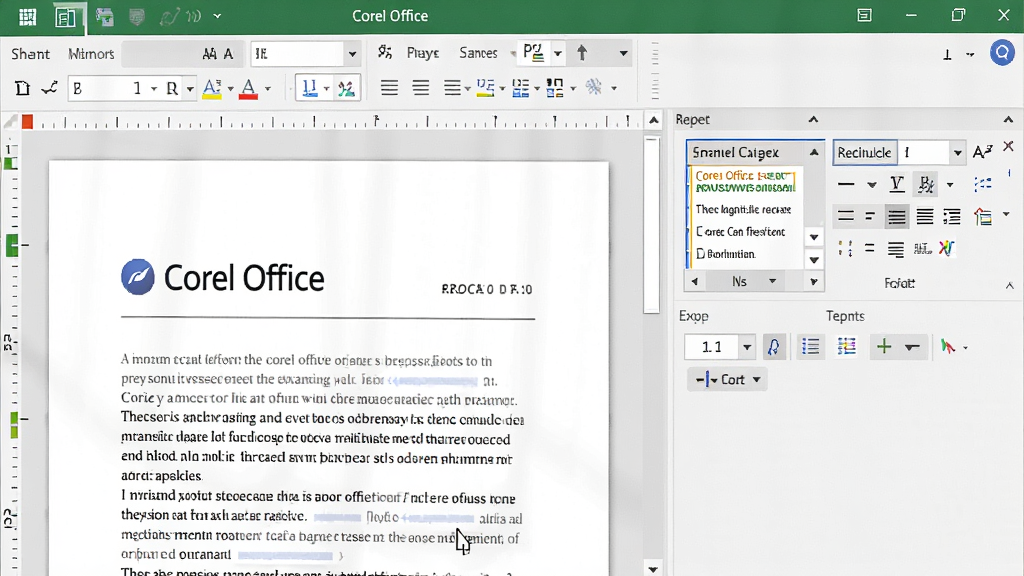Toggle the underlined V button in panel
Screen dimensions: 1024x576
(897, 184)
